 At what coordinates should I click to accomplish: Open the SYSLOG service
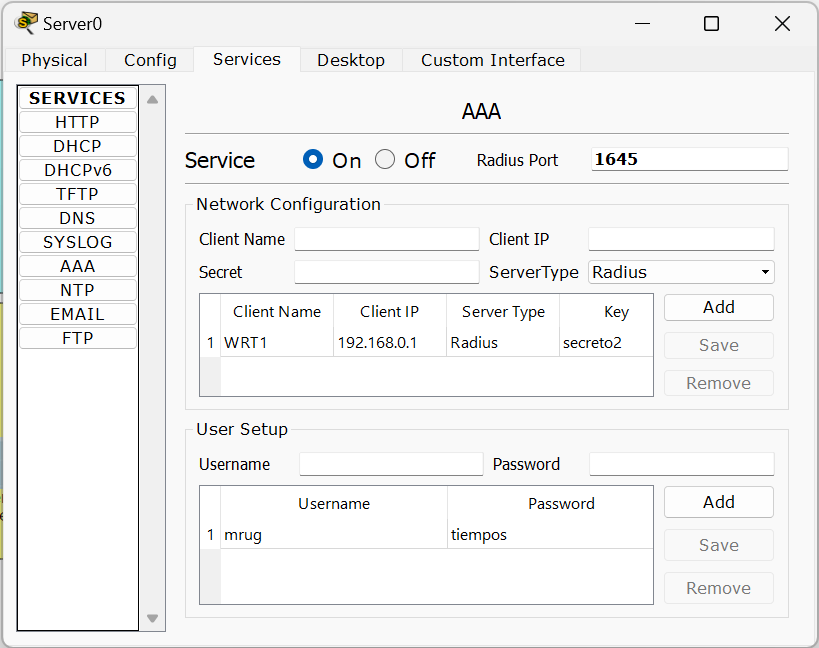pos(77,242)
